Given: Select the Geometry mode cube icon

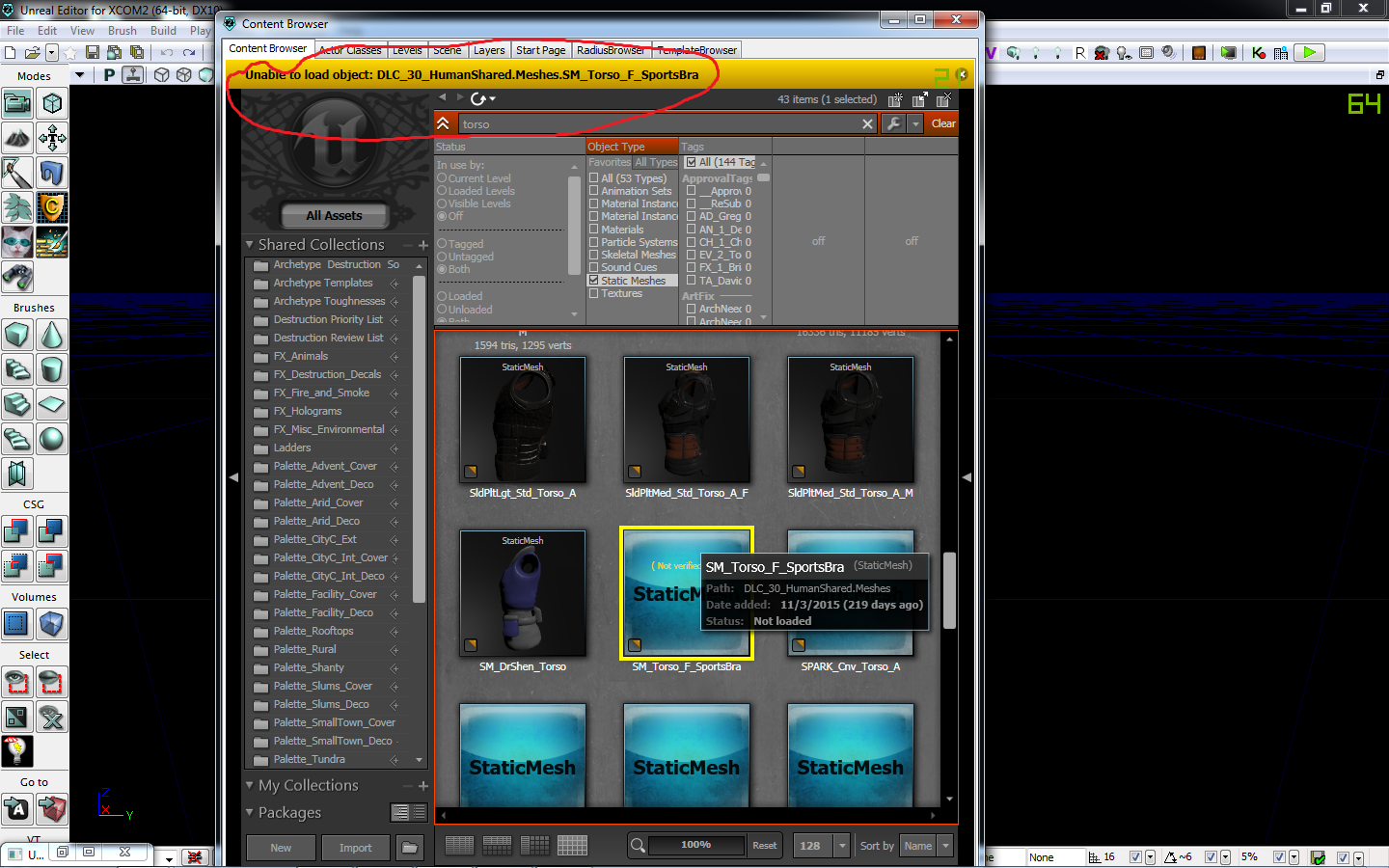Looking at the screenshot, I should point(52,103).
